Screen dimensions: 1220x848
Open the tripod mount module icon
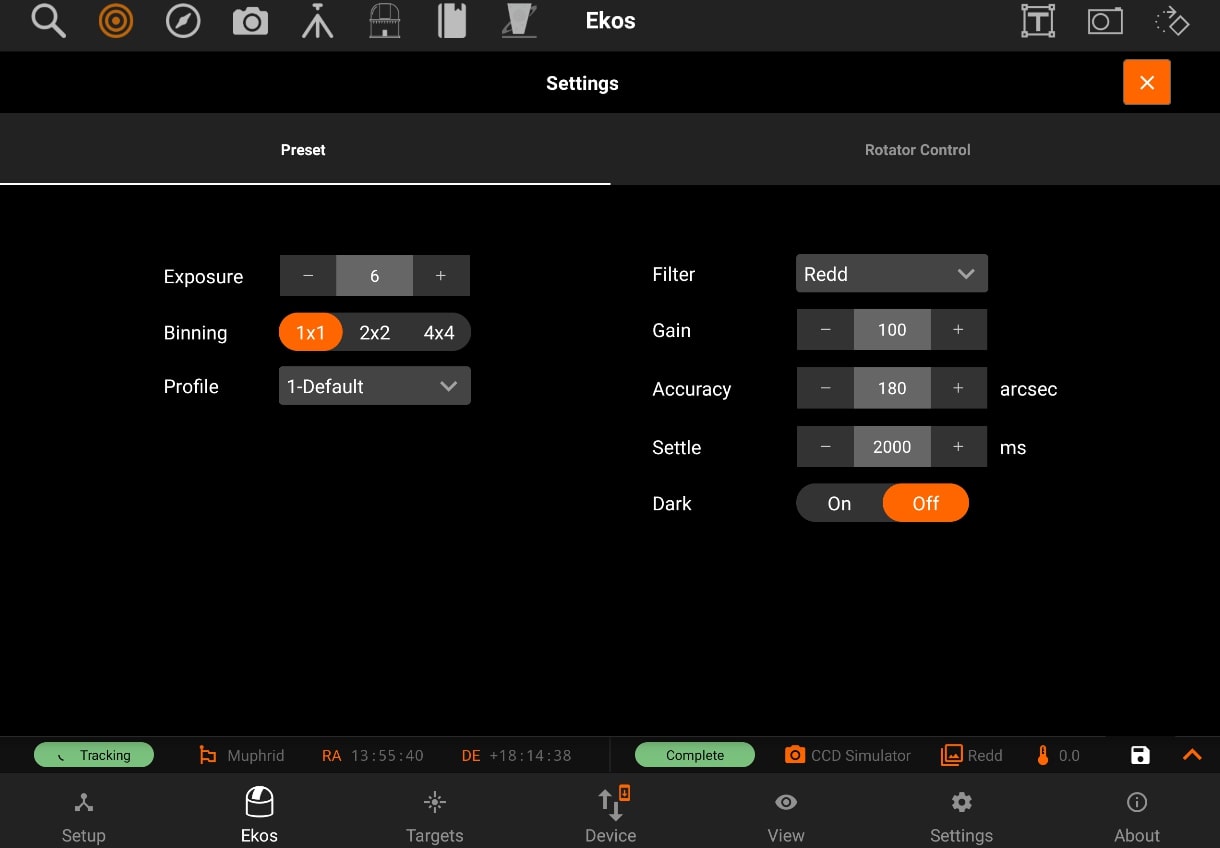coord(318,21)
